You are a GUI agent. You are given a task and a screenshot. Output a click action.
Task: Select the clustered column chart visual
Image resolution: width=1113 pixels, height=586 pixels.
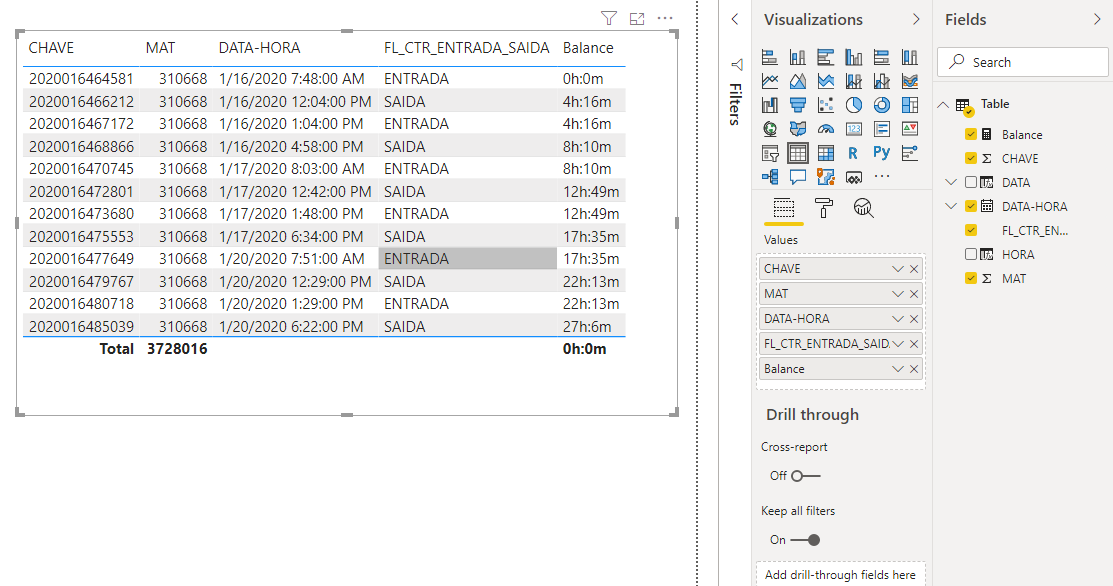click(854, 57)
